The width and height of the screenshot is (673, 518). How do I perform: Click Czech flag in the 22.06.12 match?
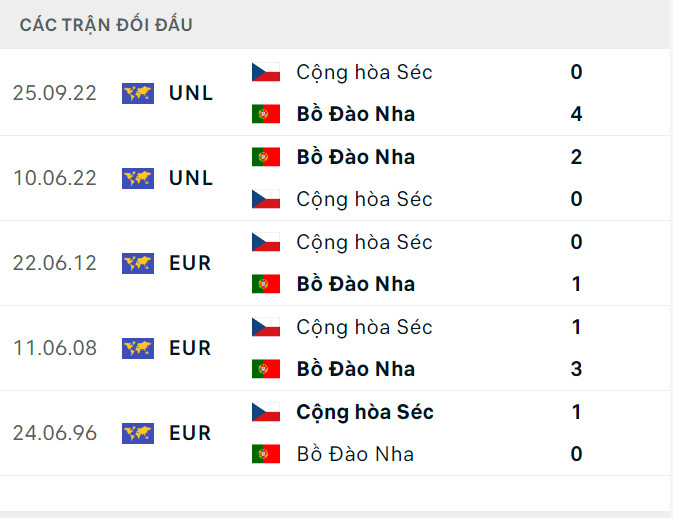(x=265, y=242)
